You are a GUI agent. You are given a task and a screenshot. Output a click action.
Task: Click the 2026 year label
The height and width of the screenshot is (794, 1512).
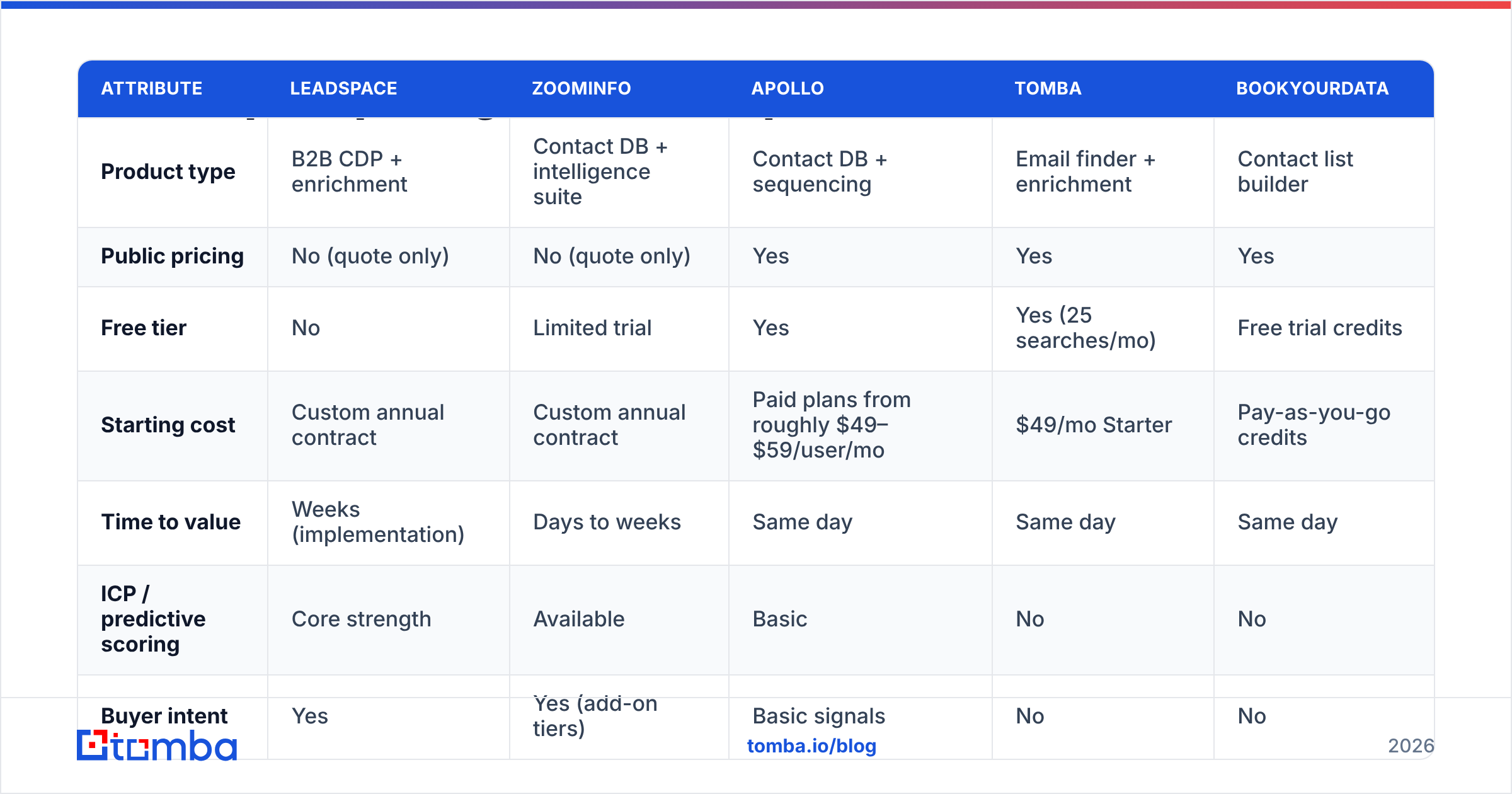tap(1411, 746)
